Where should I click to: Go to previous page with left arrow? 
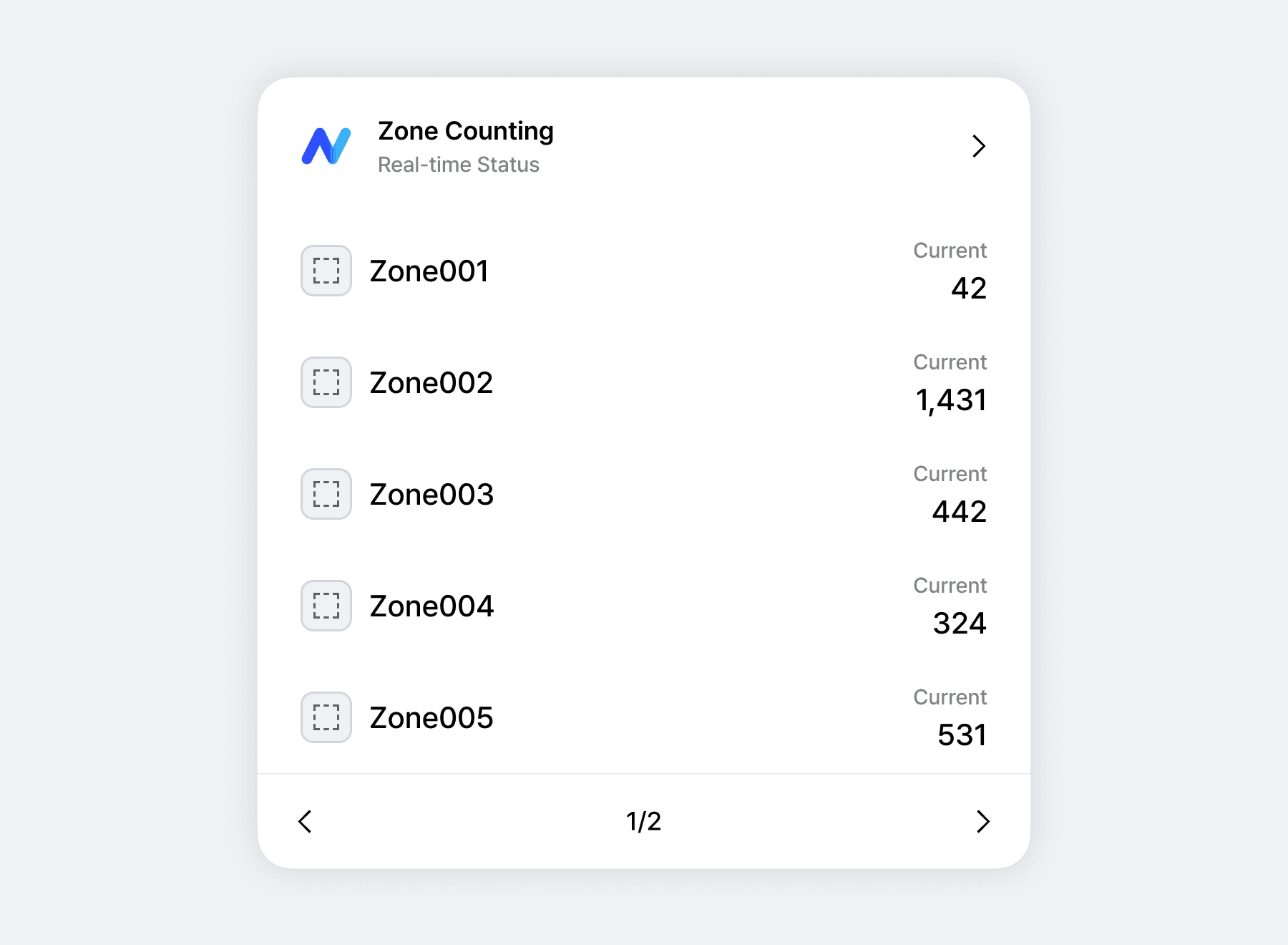tap(305, 821)
